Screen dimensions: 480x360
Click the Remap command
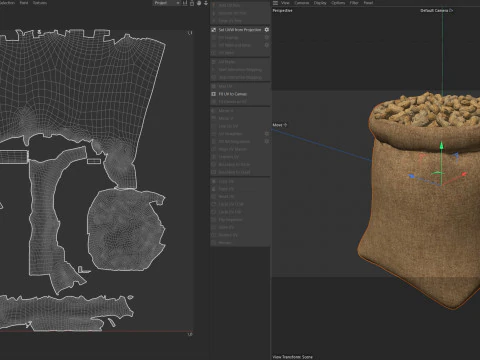(x=225, y=243)
